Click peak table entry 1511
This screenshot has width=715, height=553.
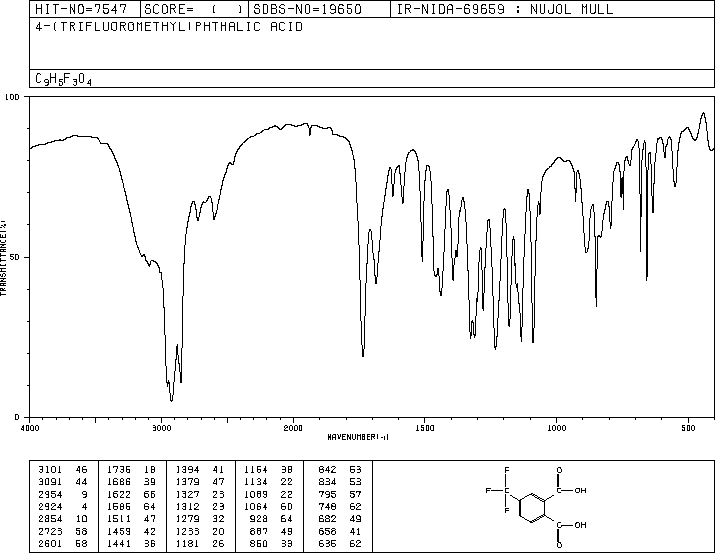point(119,519)
